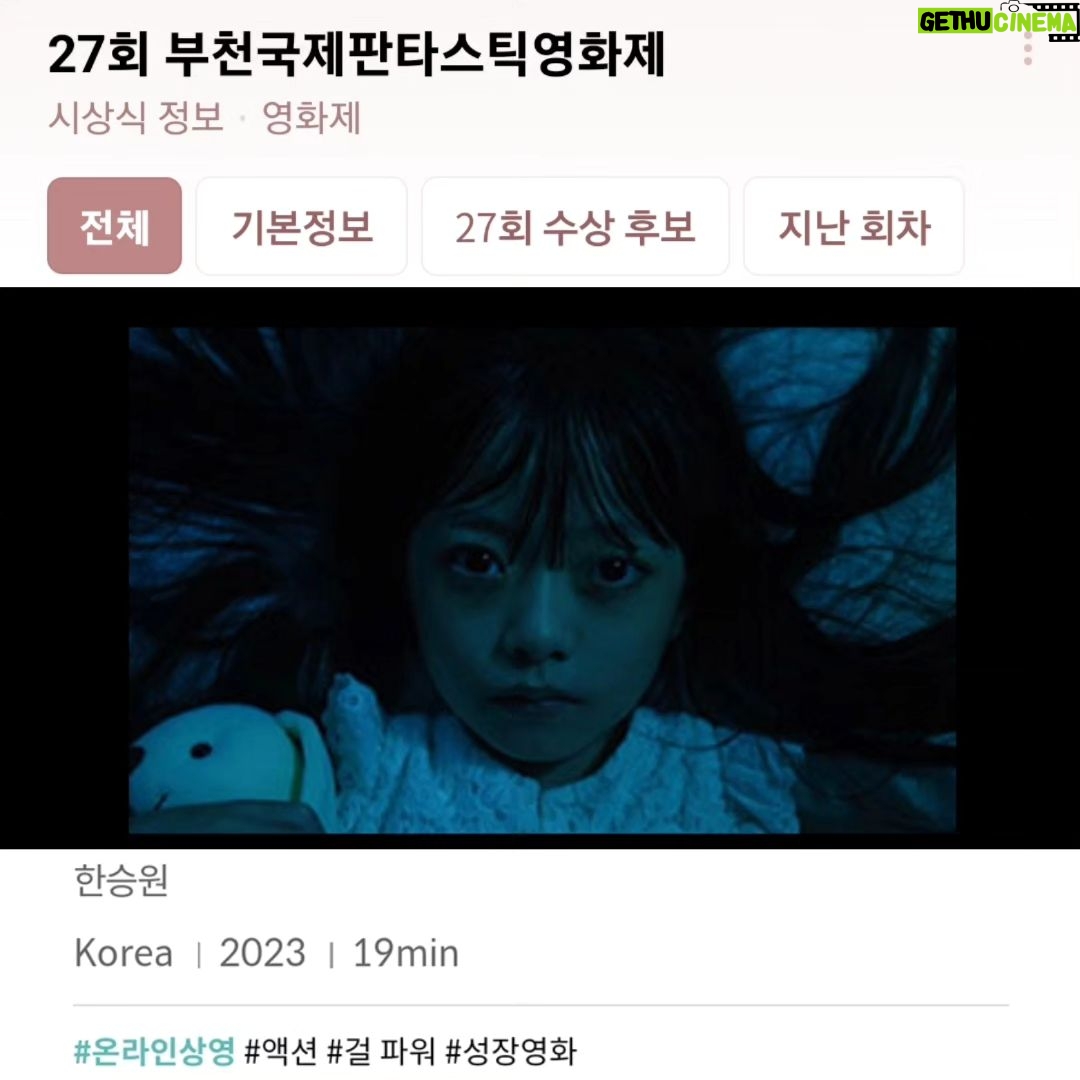Image resolution: width=1080 pixels, height=1080 pixels.
Task: Select the 전체 tab
Action: point(114,226)
